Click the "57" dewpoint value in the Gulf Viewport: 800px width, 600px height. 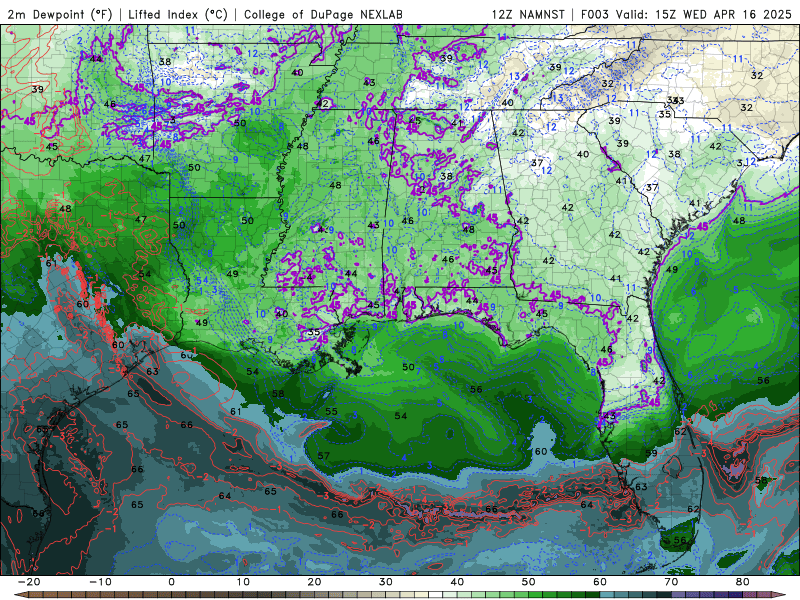click(323, 456)
